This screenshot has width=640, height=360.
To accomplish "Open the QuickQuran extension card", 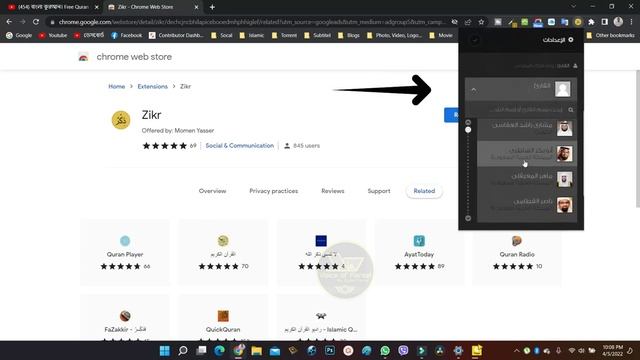I will (223, 318).
